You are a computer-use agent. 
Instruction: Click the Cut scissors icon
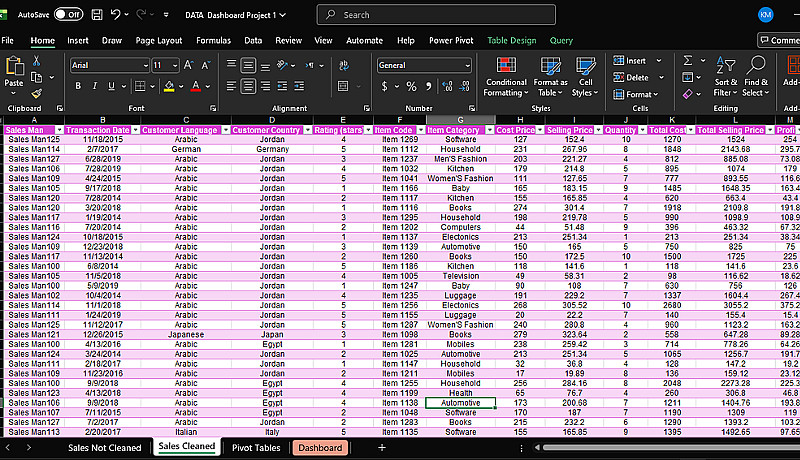(x=37, y=62)
